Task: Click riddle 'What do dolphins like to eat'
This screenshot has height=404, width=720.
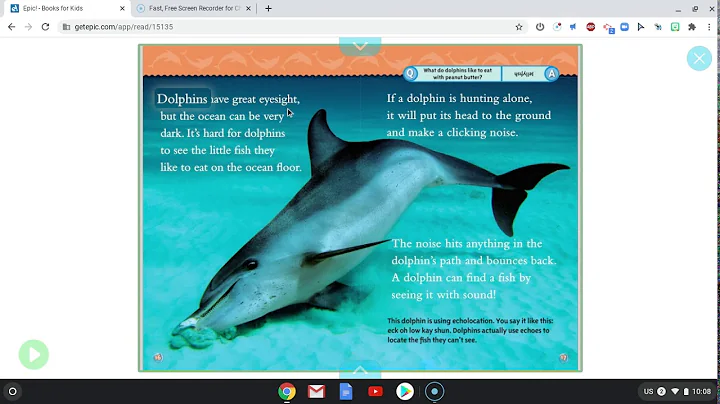Action: point(457,70)
